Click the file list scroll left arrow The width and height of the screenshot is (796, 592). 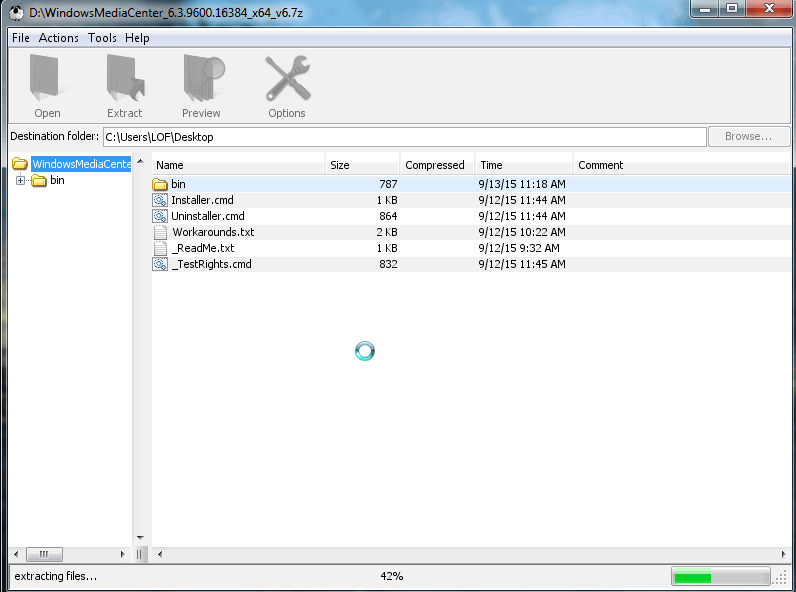point(160,554)
